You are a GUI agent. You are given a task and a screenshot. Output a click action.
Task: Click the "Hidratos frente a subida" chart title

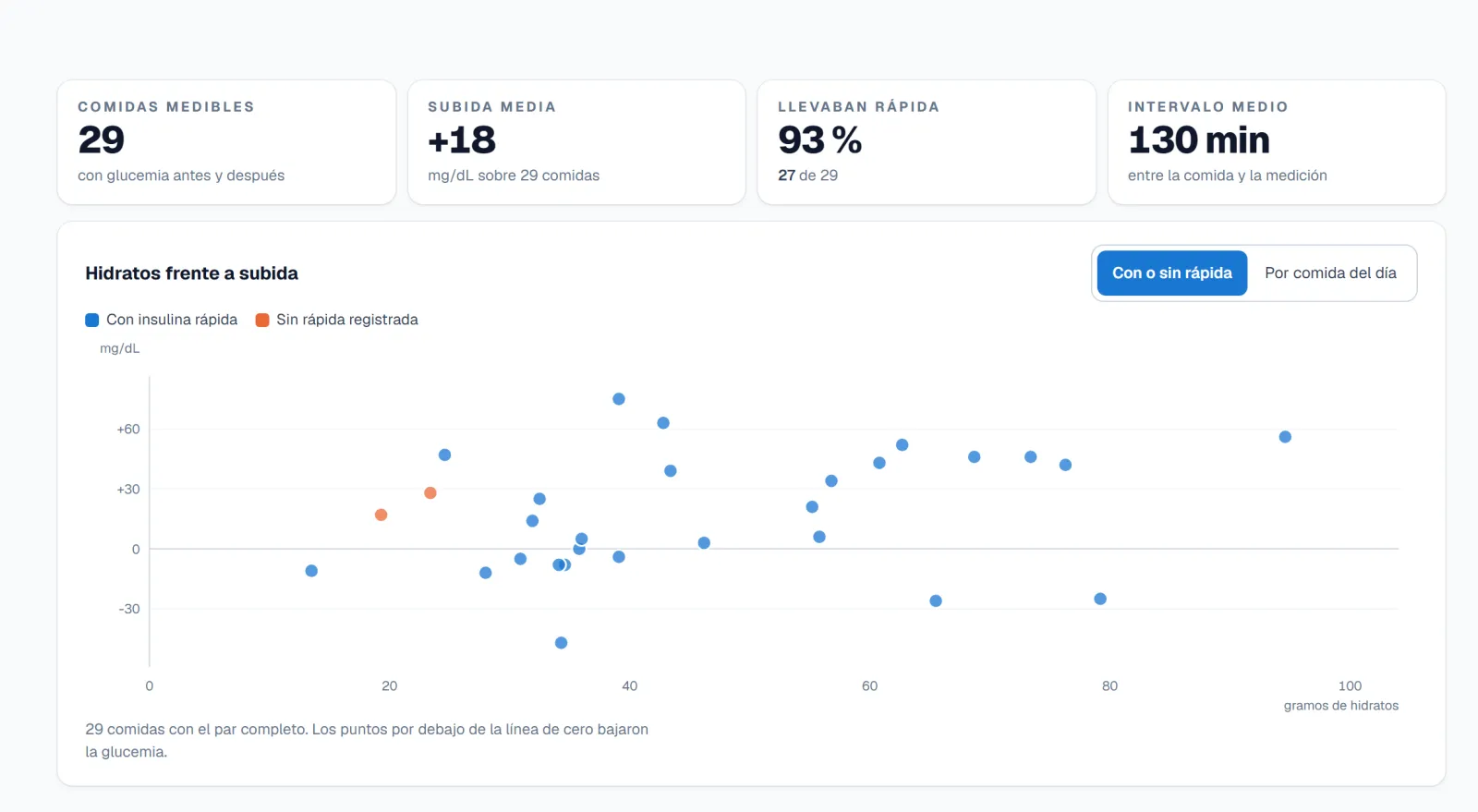192,273
